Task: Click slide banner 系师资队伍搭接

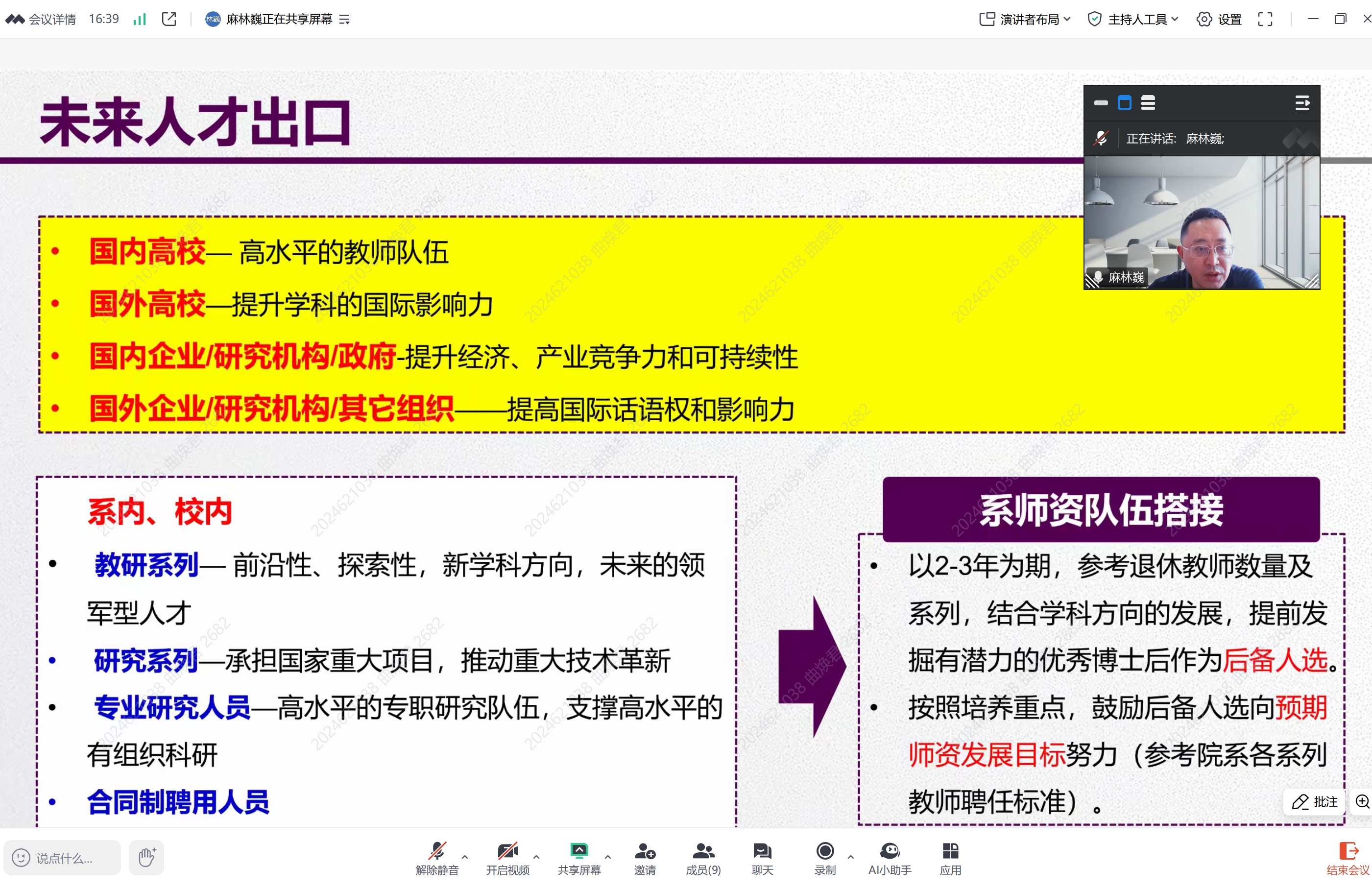Action: click(x=1101, y=510)
